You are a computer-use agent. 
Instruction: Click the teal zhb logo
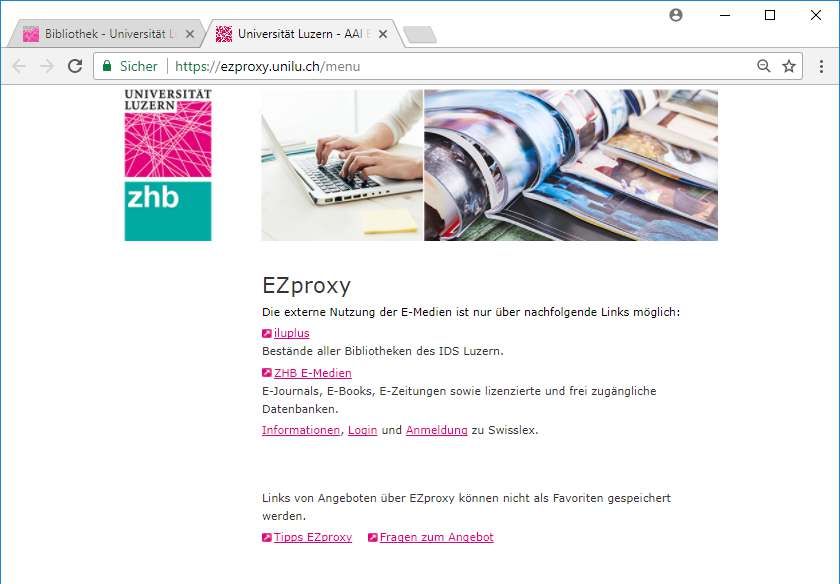(x=168, y=211)
